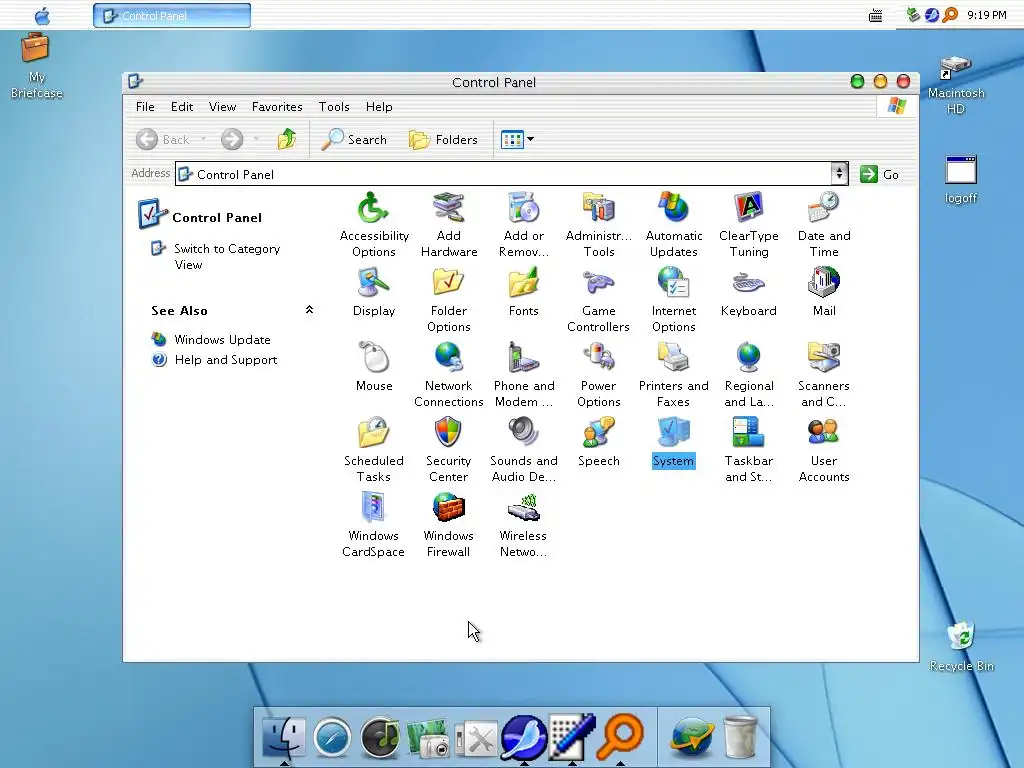
Task: Open Accessibility Options icon
Action: (x=374, y=224)
